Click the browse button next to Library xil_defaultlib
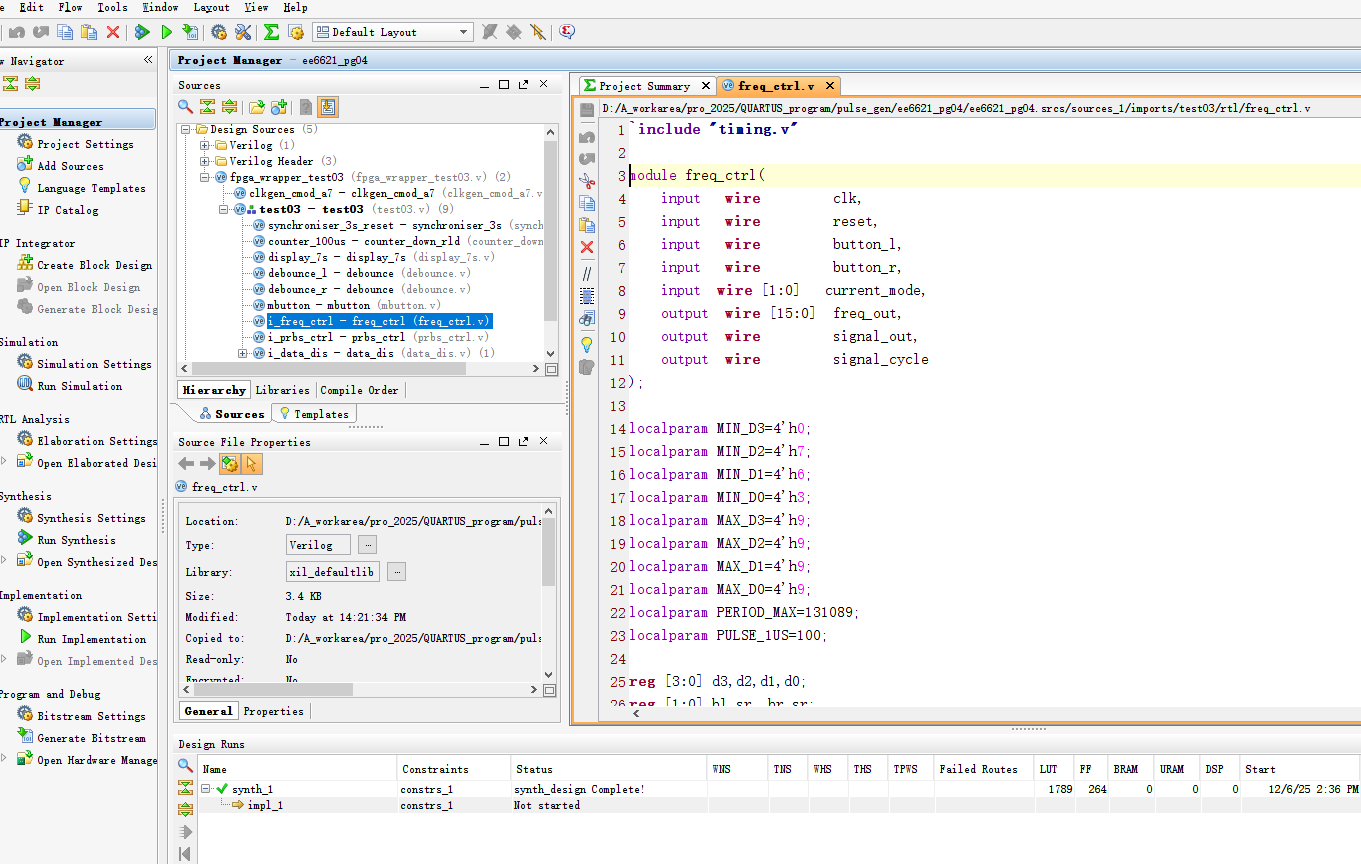Screen dimensions: 1361x864 coord(397,572)
